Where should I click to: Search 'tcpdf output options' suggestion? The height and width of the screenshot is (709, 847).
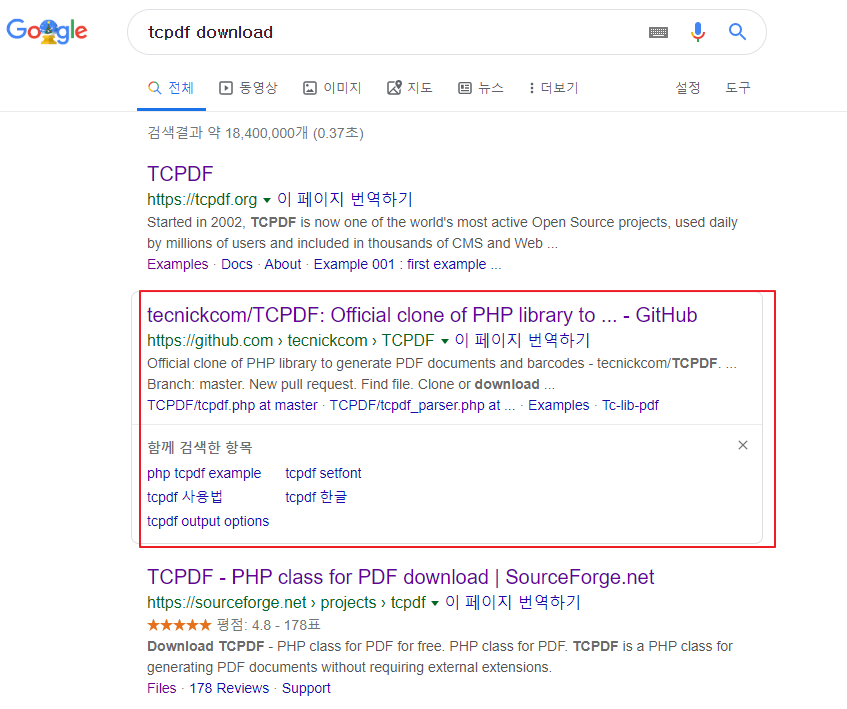point(207,521)
